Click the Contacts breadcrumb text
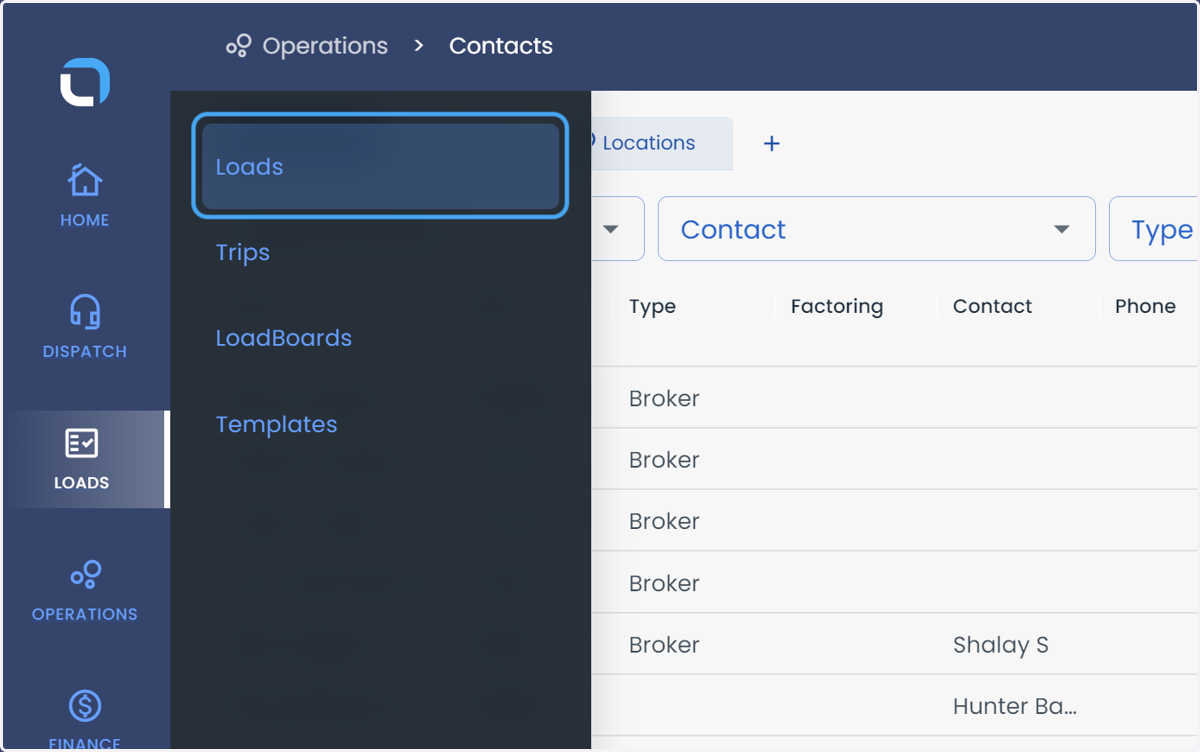 click(501, 46)
